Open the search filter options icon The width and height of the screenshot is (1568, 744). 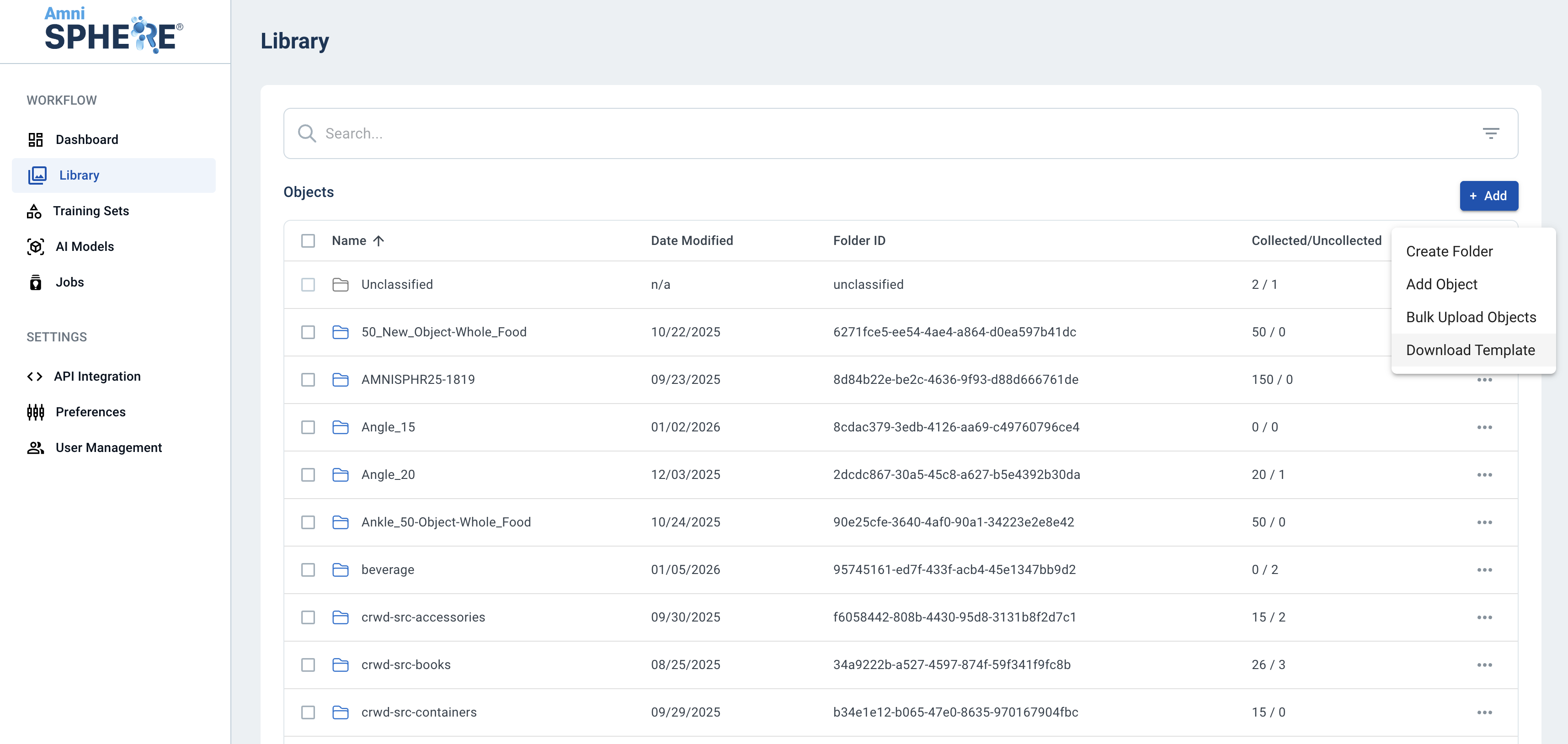1490,133
